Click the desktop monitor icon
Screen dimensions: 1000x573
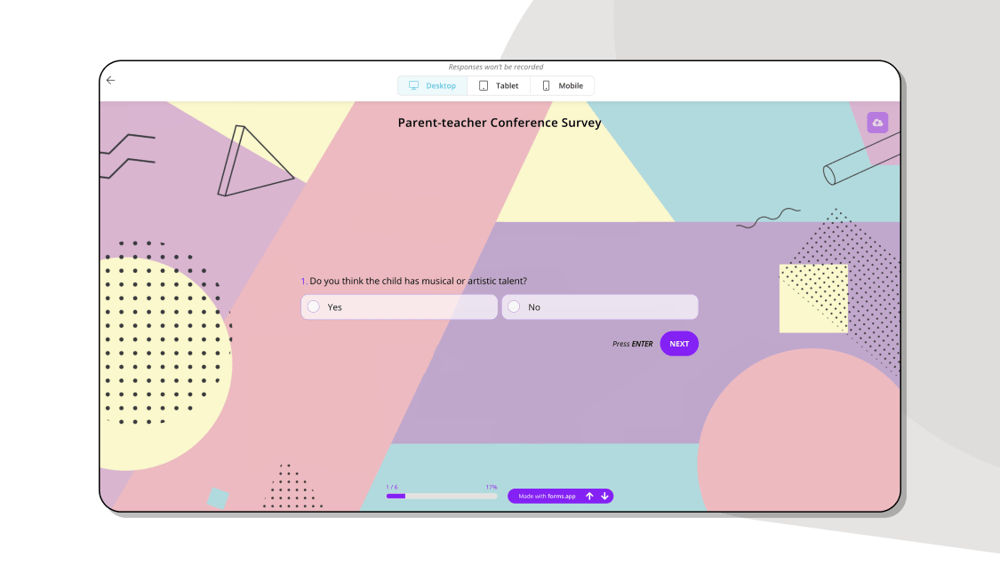[x=414, y=86]
